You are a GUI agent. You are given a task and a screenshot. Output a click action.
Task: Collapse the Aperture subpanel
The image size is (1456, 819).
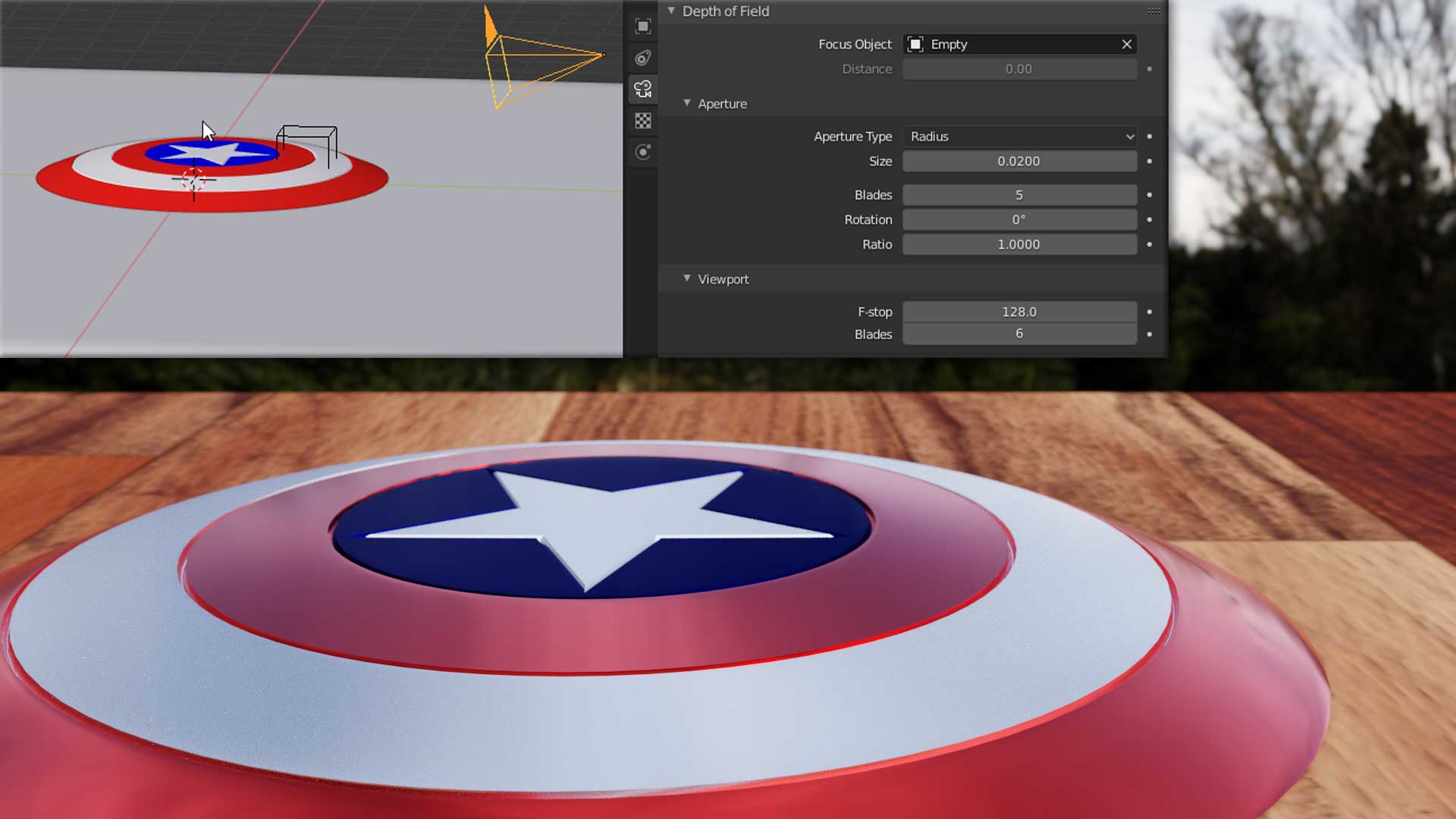click(687, 103)
